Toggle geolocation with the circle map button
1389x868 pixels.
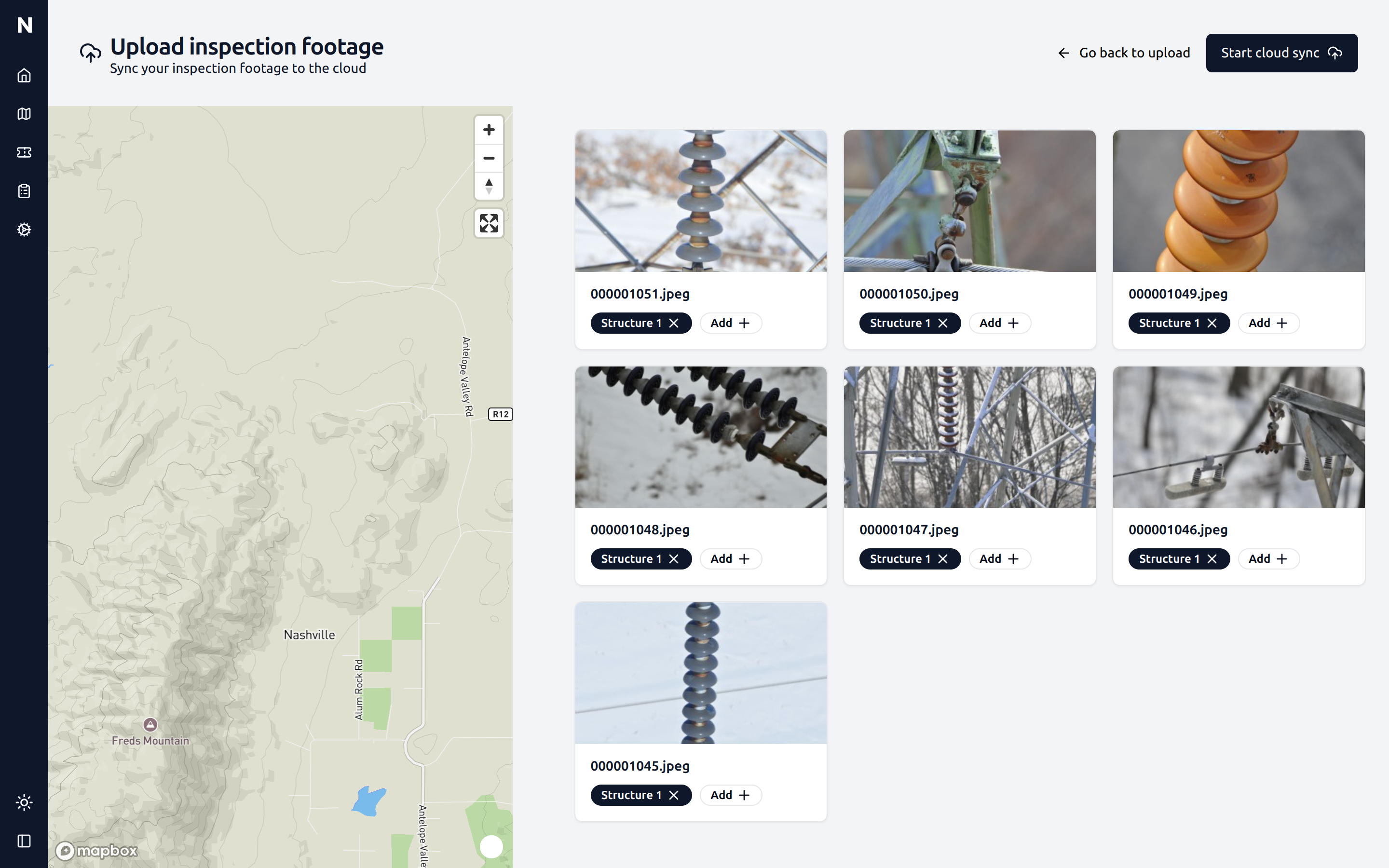coord(491,846)
